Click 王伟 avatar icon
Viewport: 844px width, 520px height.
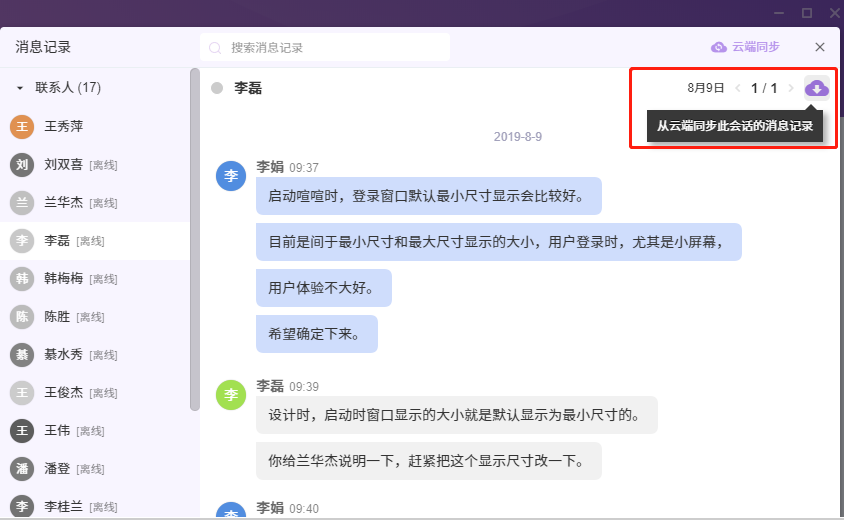pyautogui.click(x=21, y=431)
